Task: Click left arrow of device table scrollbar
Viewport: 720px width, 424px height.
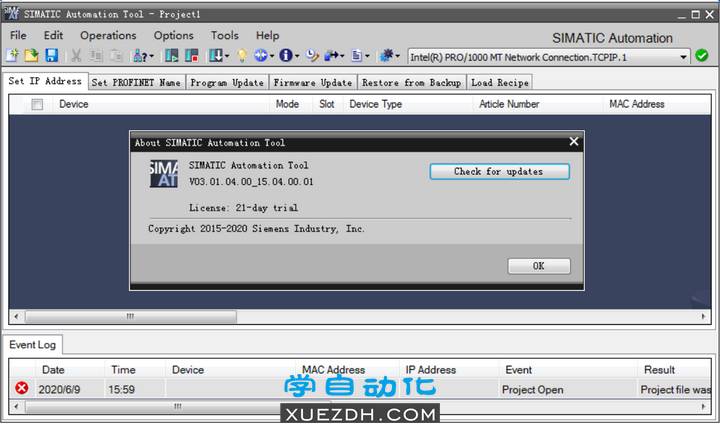Action: (x=17, y=317)
